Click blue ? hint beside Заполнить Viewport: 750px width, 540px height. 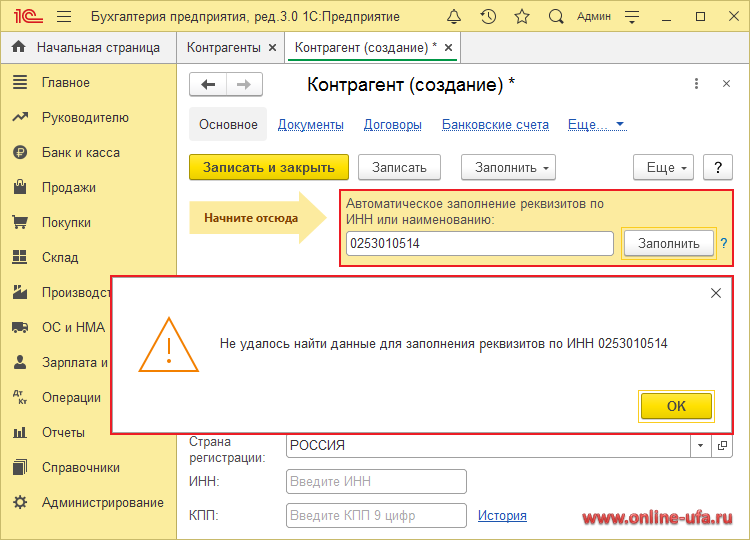tap(724, 243)
